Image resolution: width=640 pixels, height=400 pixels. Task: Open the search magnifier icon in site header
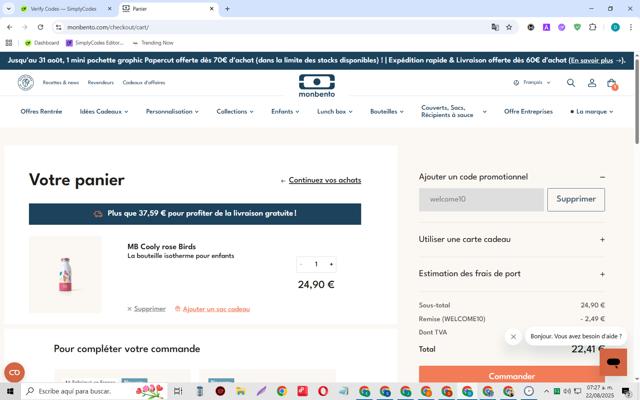point(571,83)
